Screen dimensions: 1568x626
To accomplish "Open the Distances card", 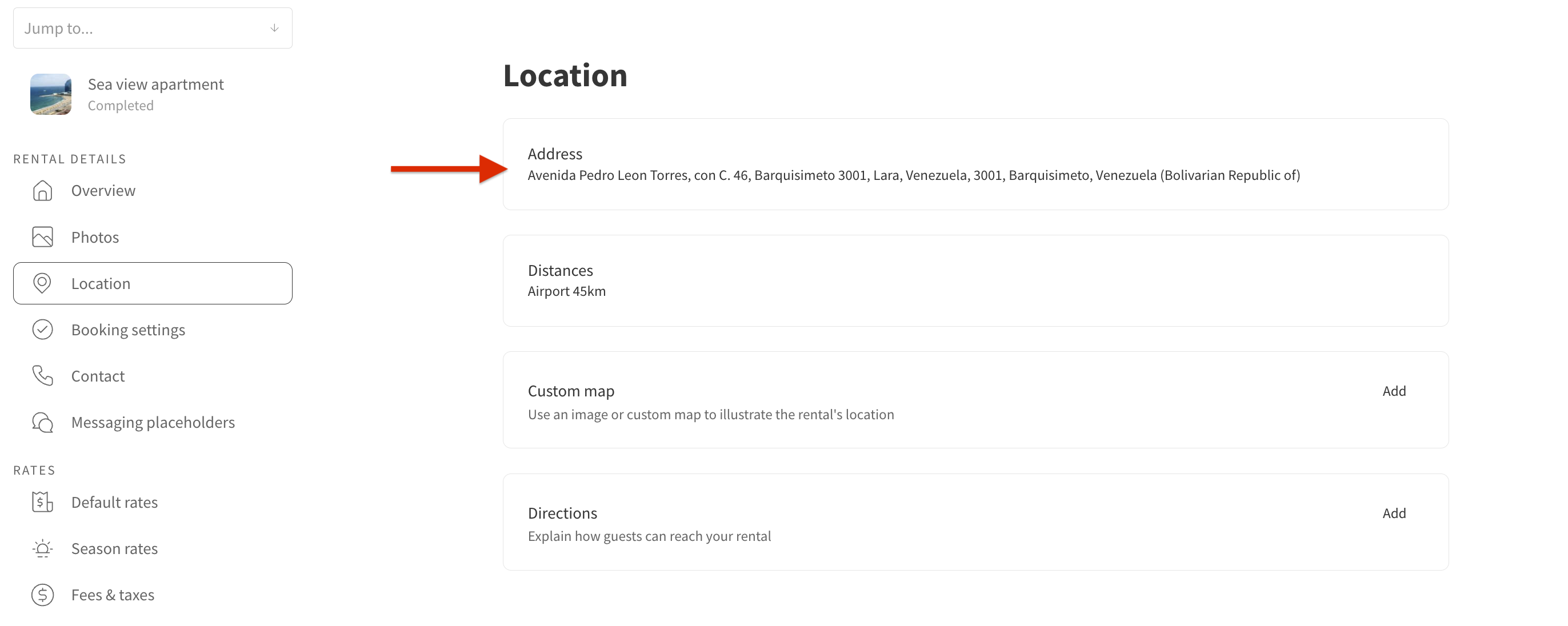I will (x=975, y=280).
